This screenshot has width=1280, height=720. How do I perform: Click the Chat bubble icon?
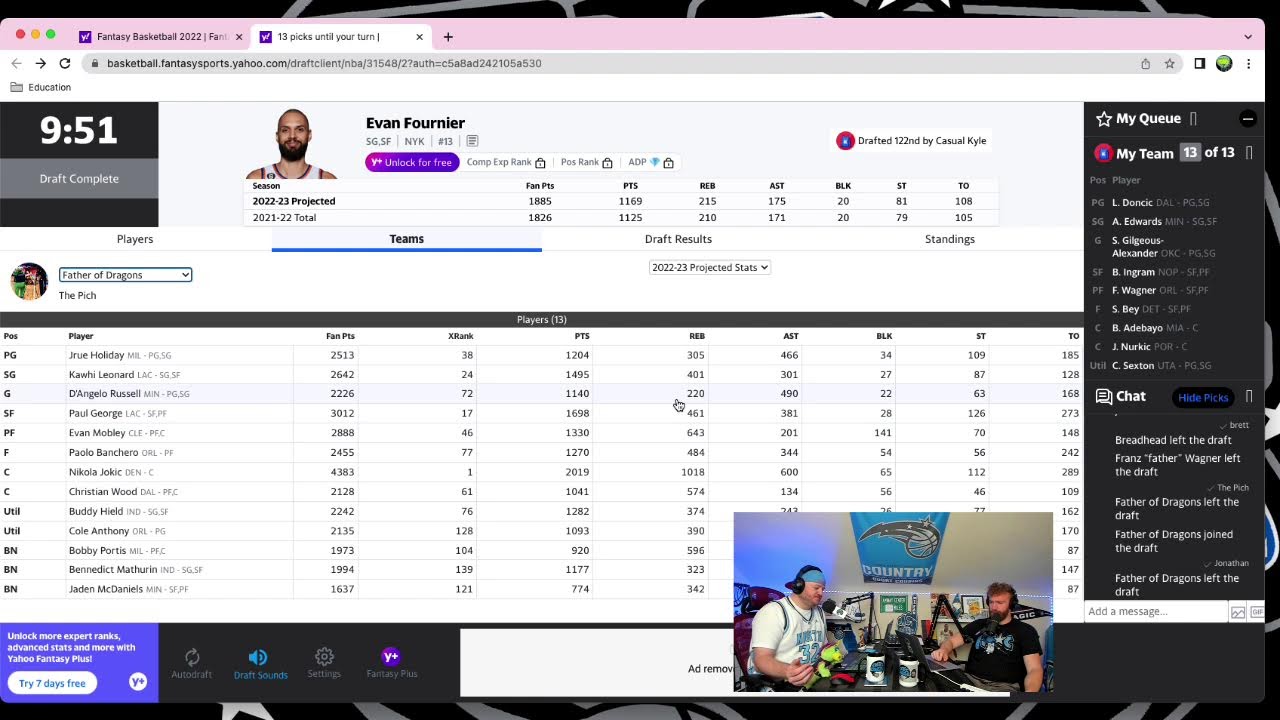click(x=1104, y=397)
